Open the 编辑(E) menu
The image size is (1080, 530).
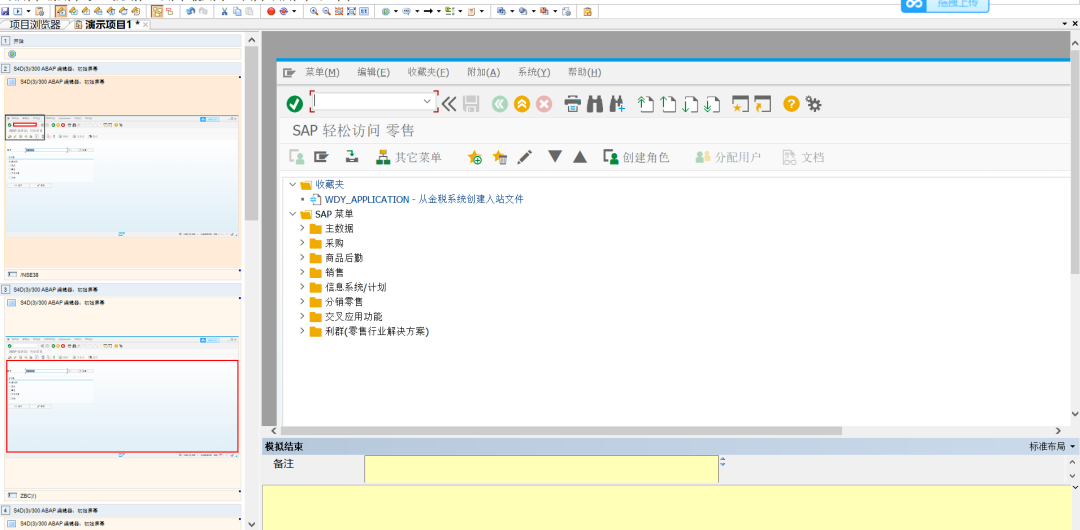(x=373, y=72)
